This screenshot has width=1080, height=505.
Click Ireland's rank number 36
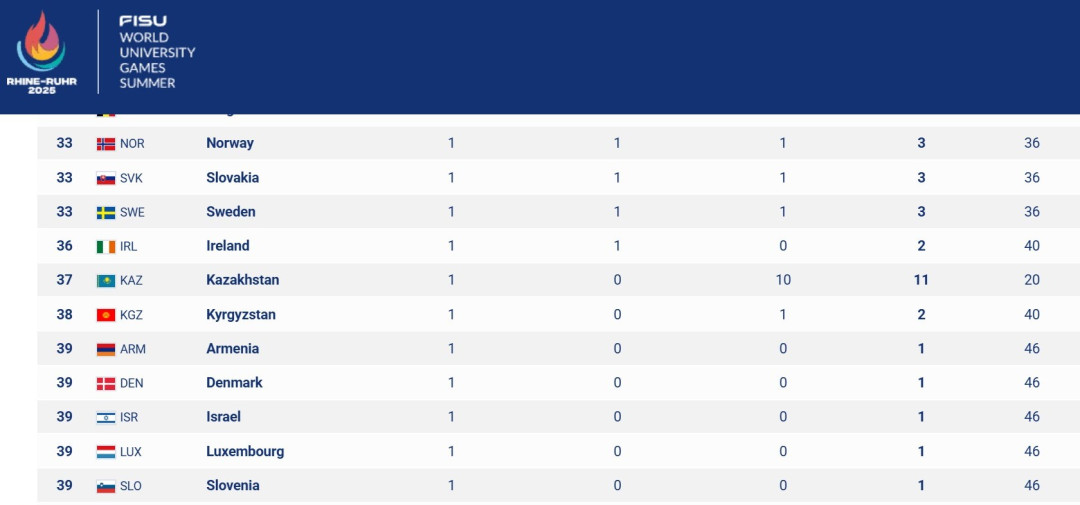65,246
